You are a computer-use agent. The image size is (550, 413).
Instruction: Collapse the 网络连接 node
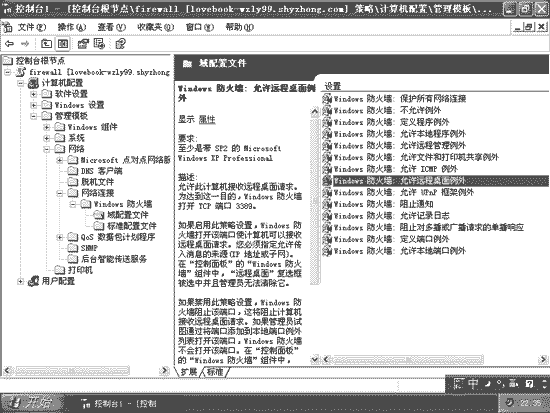60,193
